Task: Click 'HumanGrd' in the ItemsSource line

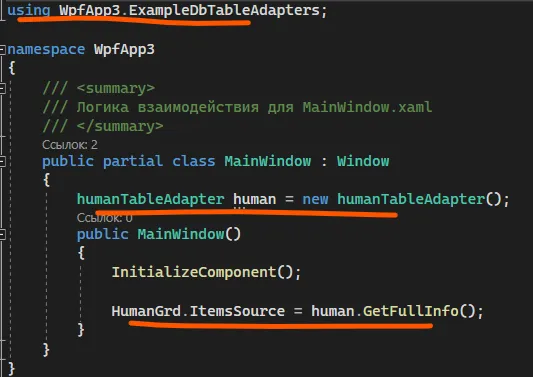Action: (146, 311)
